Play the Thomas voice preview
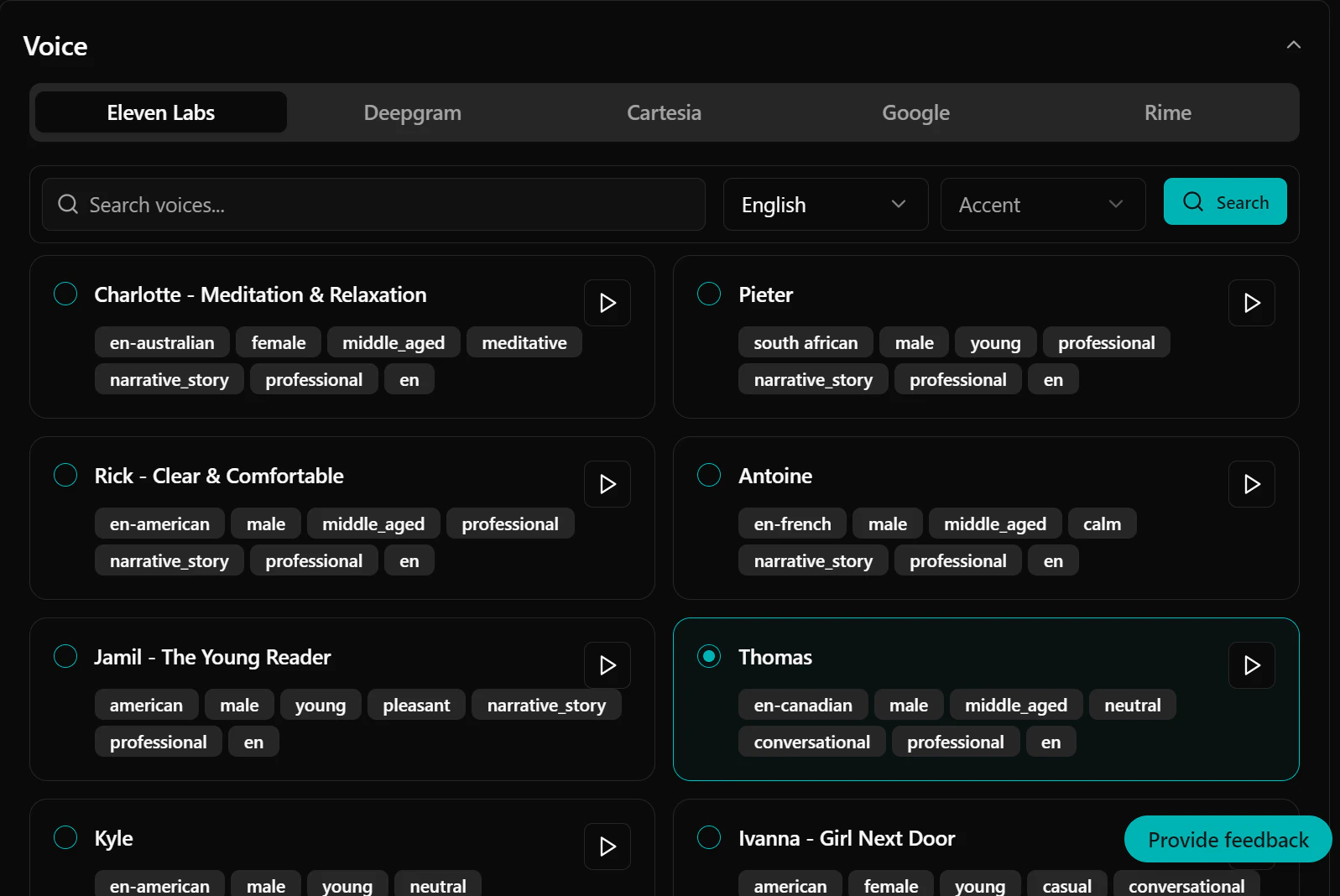The image size is (1340, 896). (1251, 665)
